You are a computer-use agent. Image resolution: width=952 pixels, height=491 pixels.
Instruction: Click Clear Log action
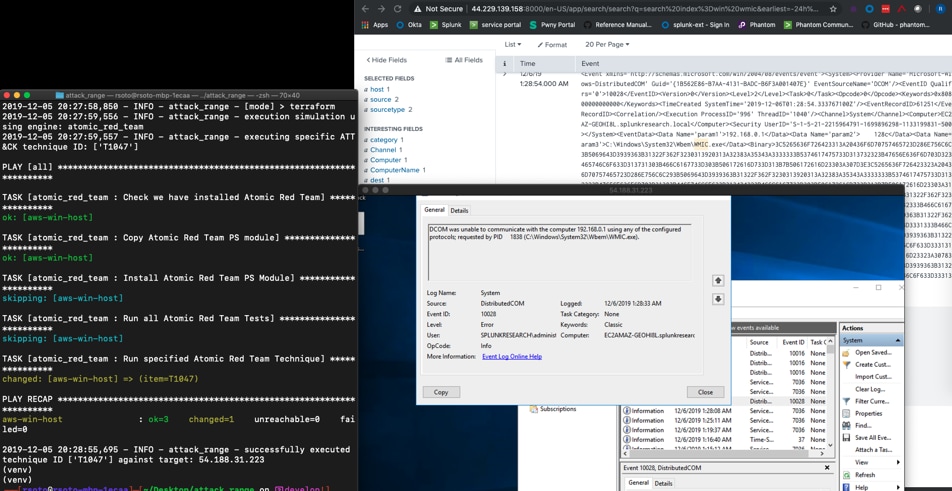870,389
